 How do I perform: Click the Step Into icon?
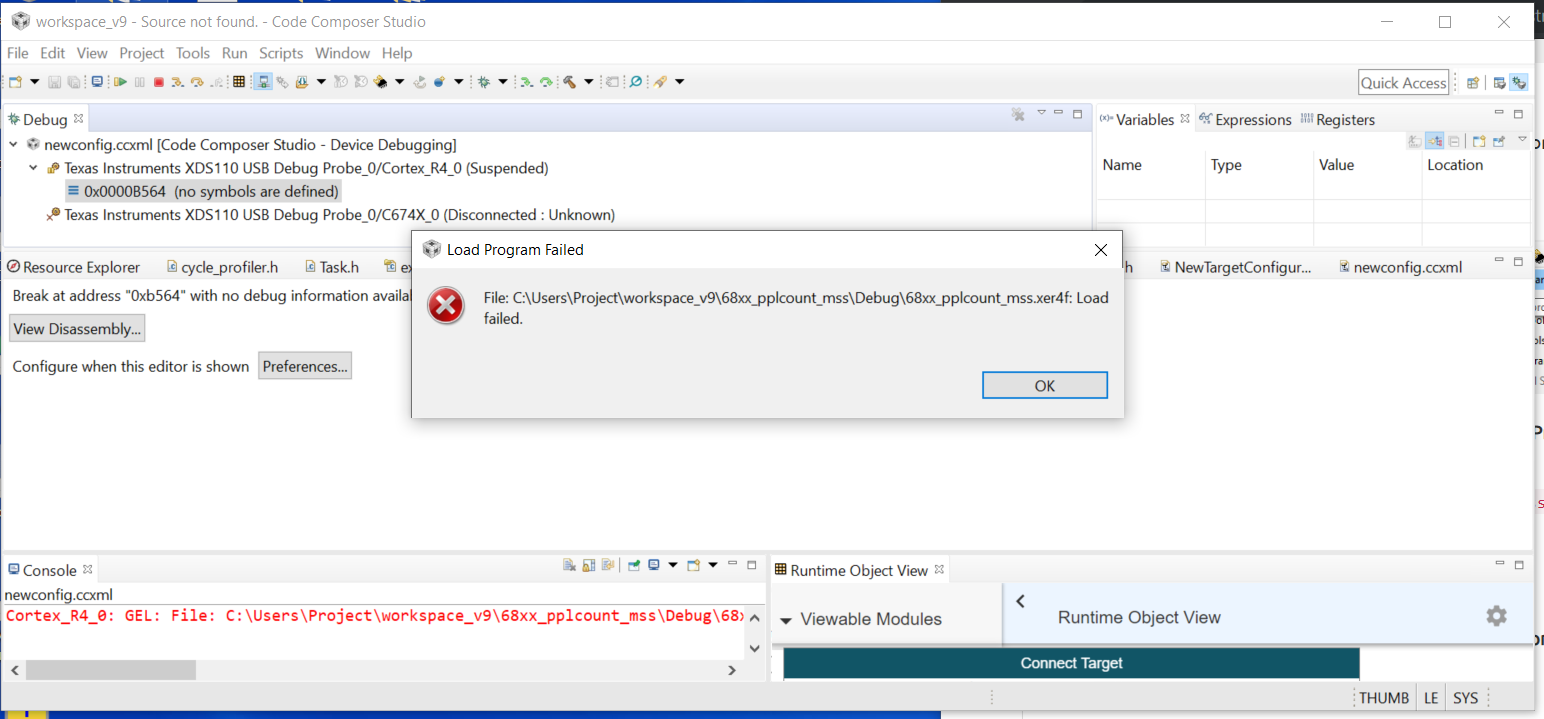pos(177,82)
